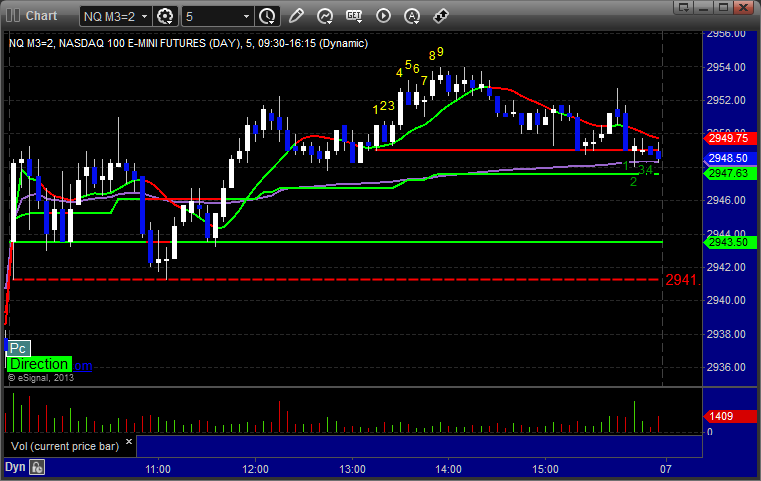The width and height of the screenshot is (761, 481).
Task: Click the bar replay play button
Action: tap(383, 16)
